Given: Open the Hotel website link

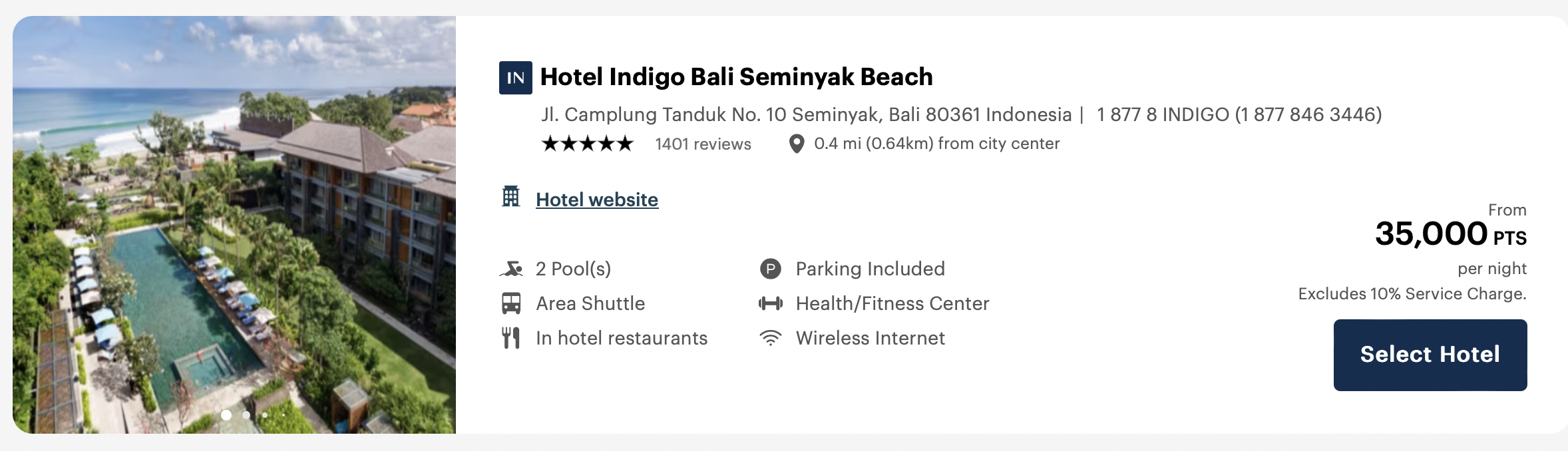Looking at the screenshot, I should click(596, 200).
